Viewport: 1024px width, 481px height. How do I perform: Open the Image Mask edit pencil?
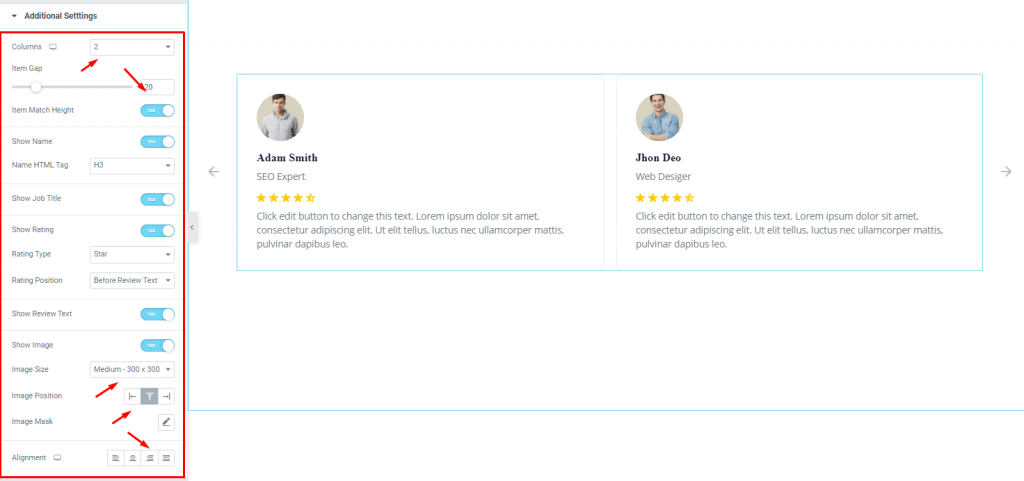167,422
